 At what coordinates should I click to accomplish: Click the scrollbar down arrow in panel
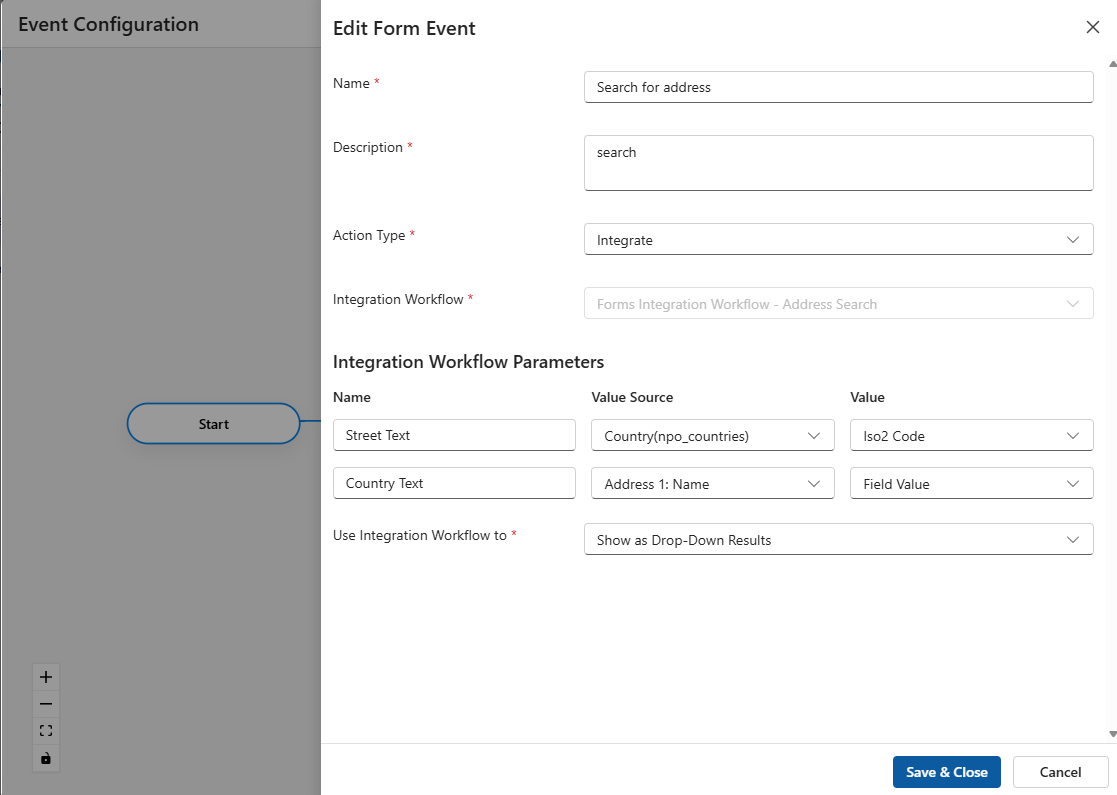pyautogui.click(x=1112, y=734)
